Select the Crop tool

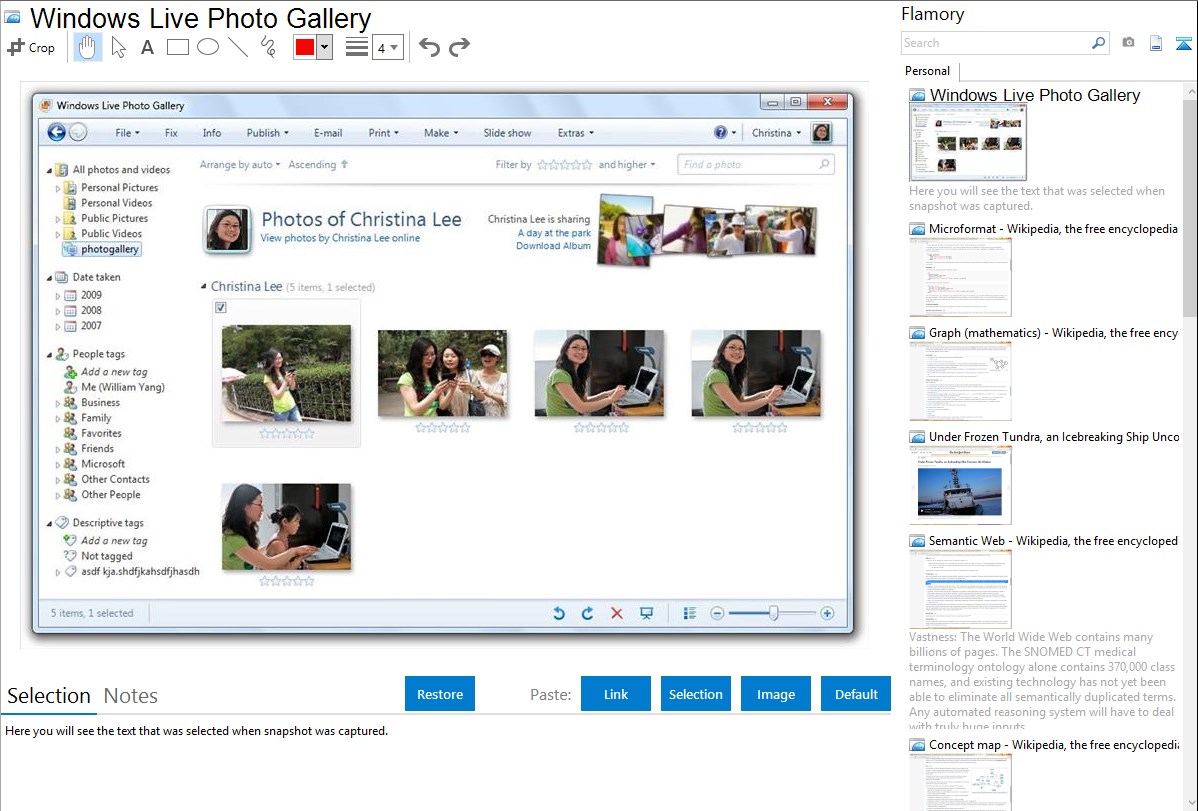point(31,47)
